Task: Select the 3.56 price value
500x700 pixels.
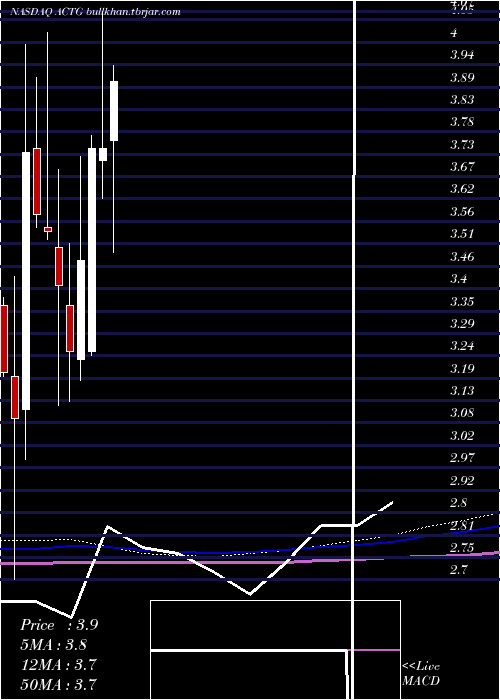Action: pyautogui.click(x=462, y=212)
